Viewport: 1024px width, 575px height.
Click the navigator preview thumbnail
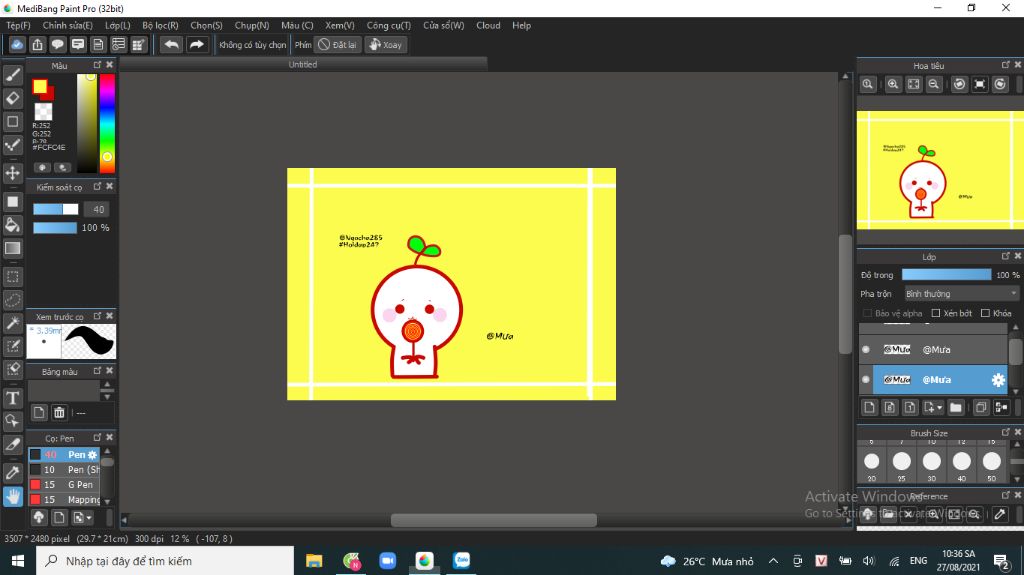click(940, 170)
